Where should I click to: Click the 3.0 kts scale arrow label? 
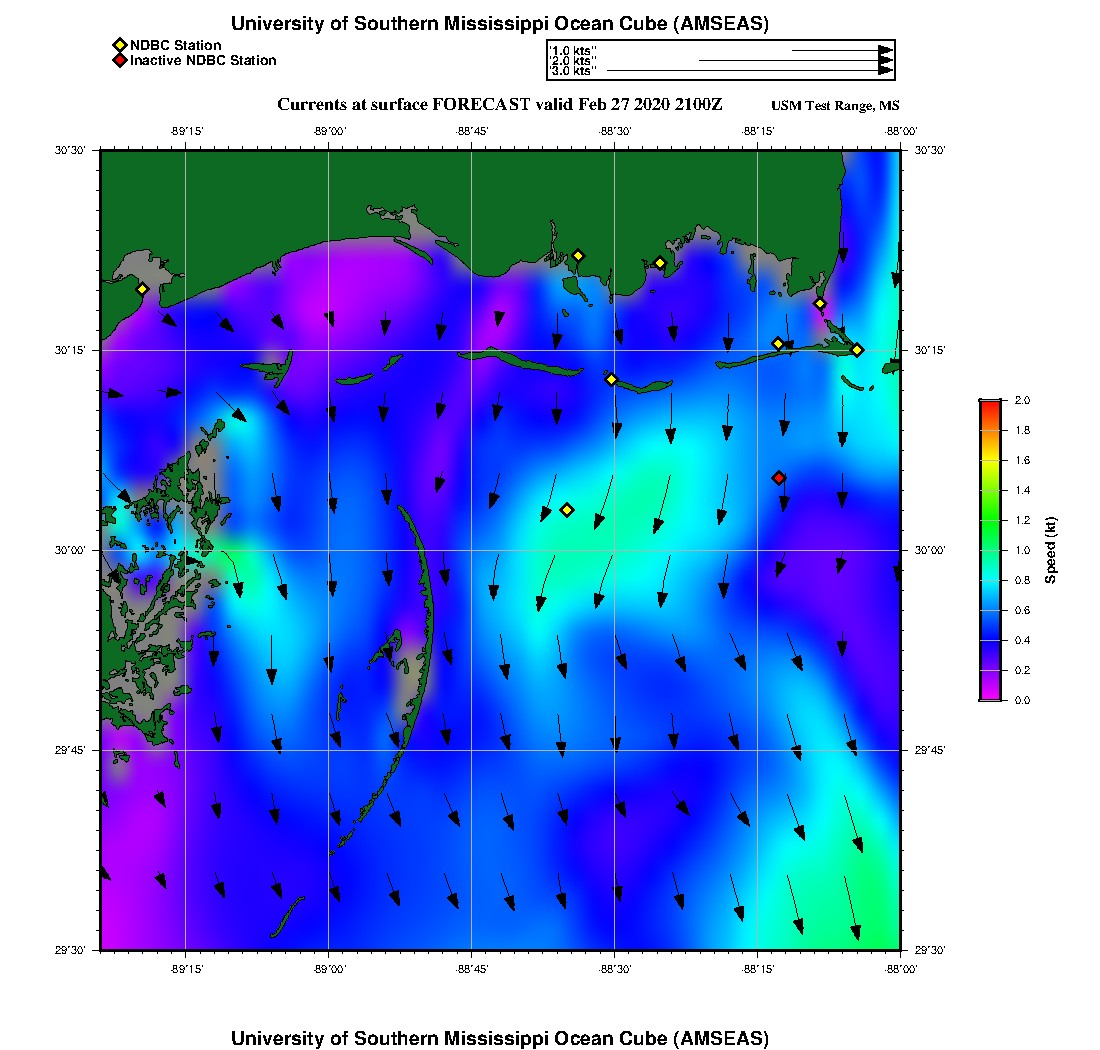click(x=573, y=71)
